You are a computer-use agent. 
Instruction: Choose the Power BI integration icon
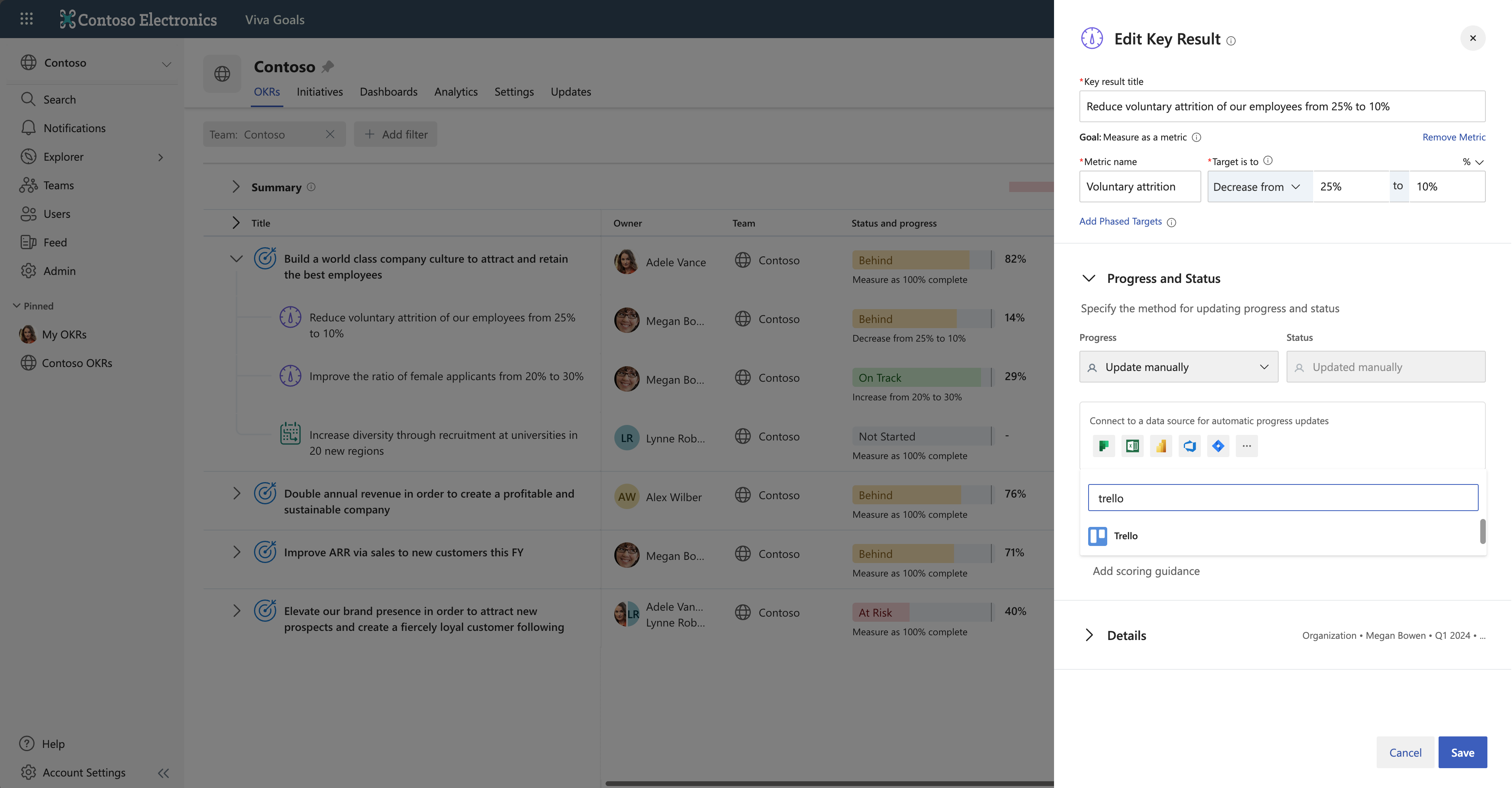tap(1160, 446)
